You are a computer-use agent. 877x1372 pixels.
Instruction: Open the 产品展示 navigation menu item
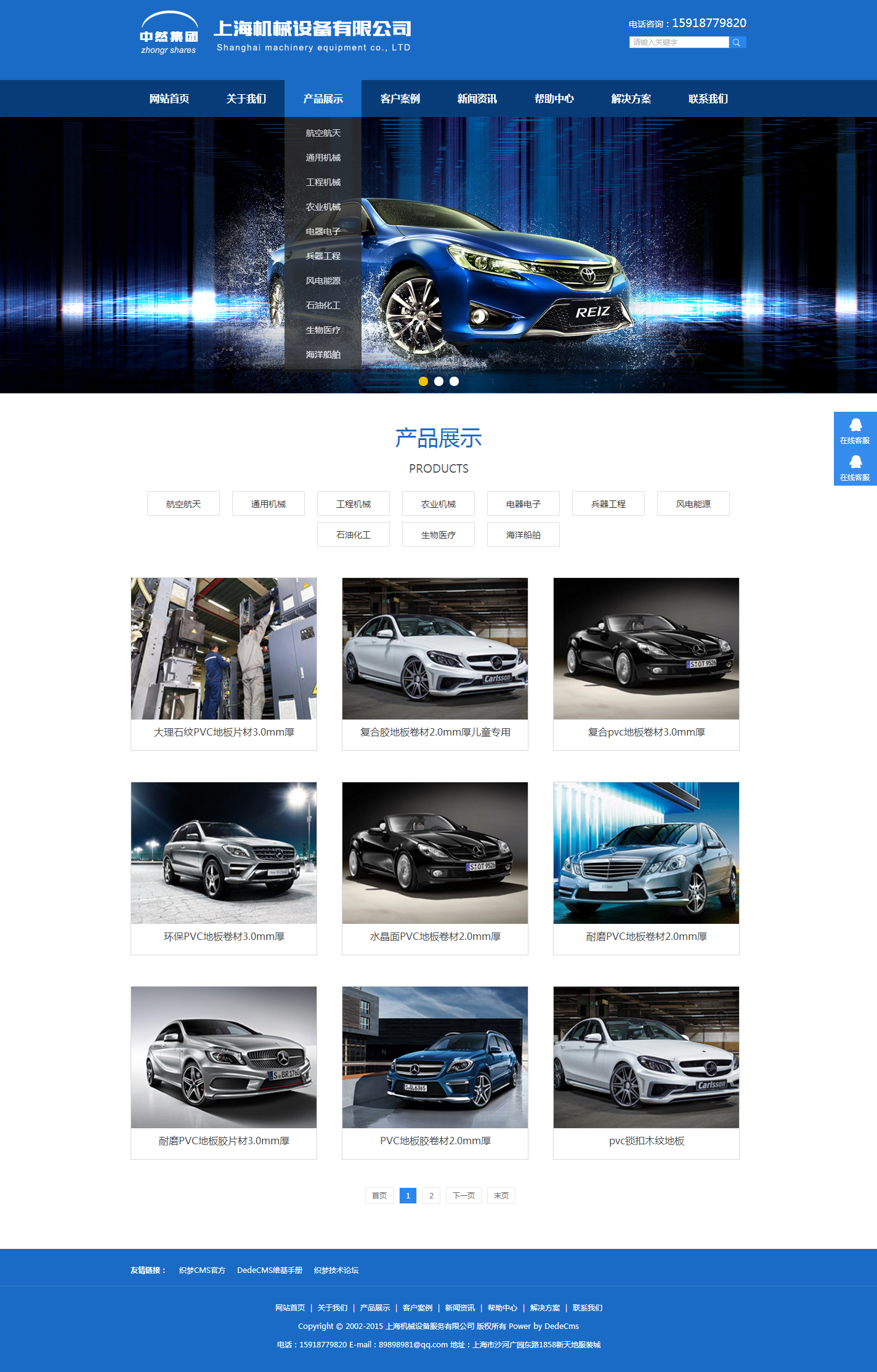pos(323,98)
